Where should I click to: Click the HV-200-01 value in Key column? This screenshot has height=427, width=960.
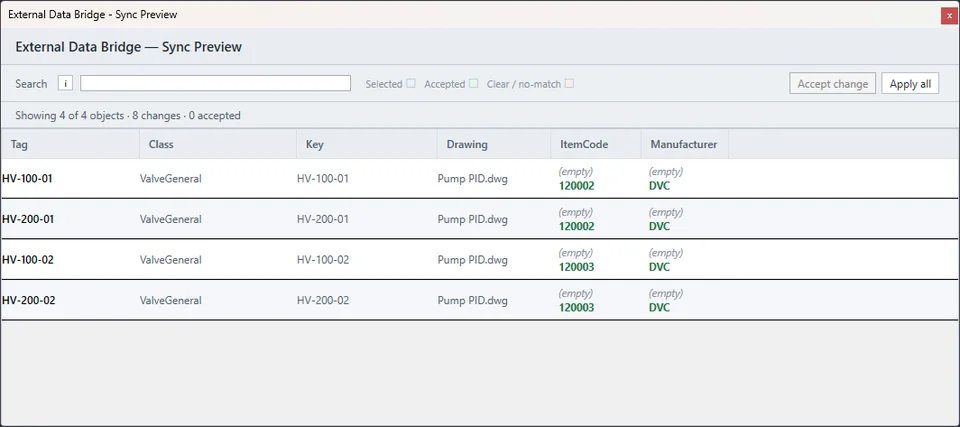(x=323, y=219)
